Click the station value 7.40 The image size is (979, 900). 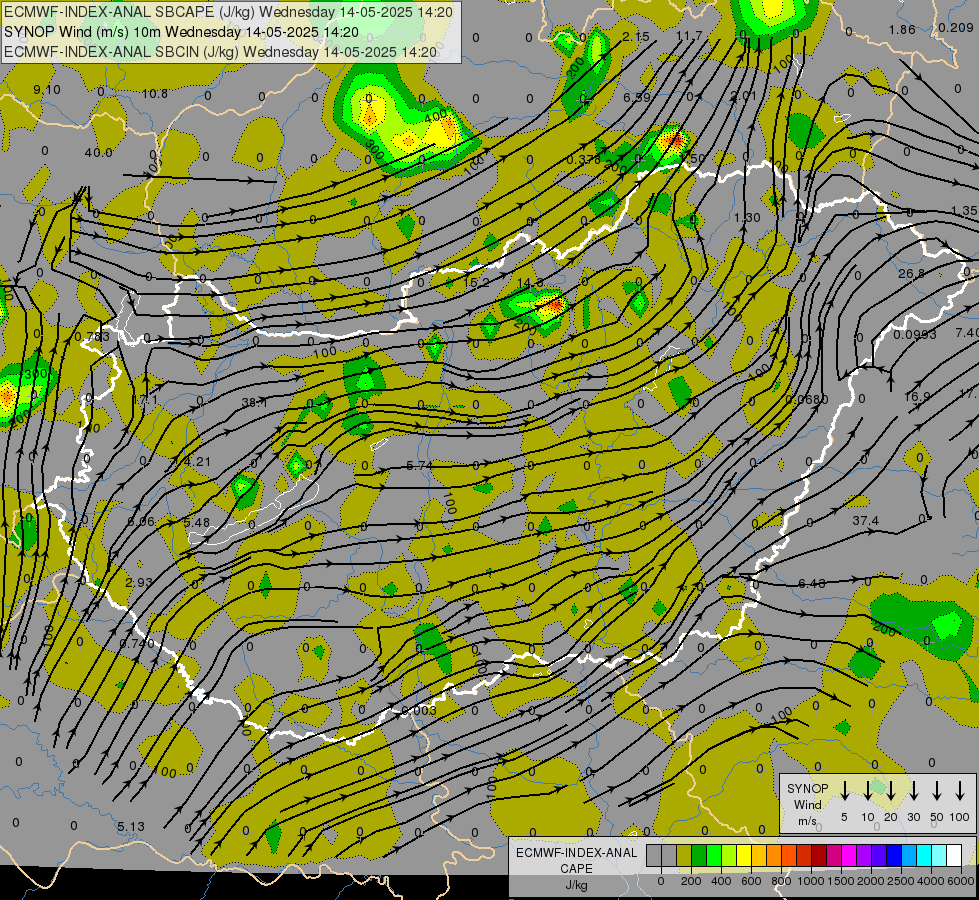967,332
